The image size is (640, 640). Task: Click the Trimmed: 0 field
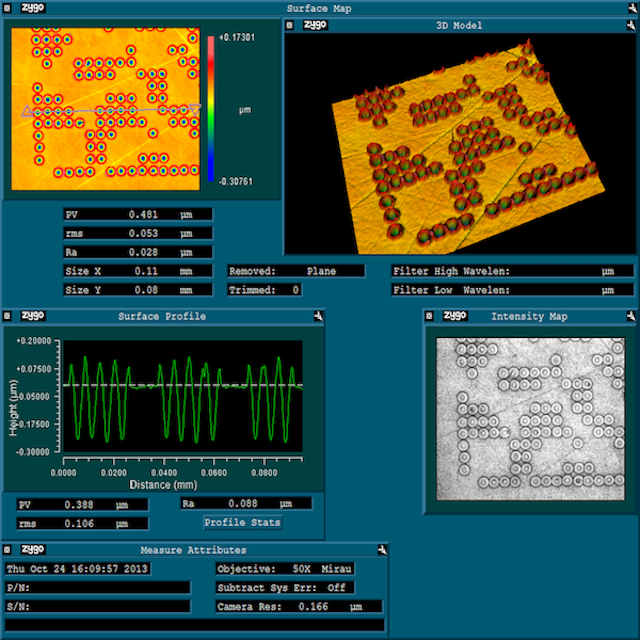(x=264, y=290)
